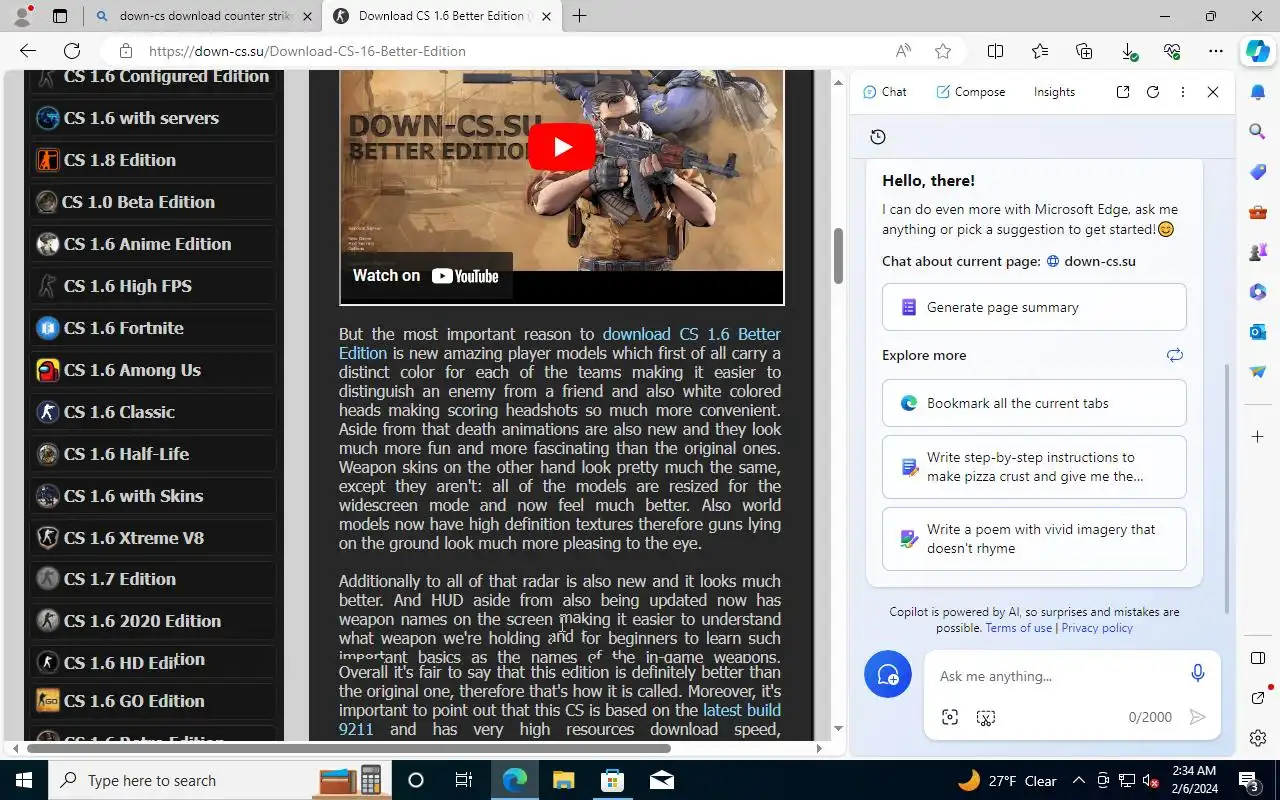The height and width of the screenshot is (800, 1280).
Task: Open CS 1.6 Anime Edition menu item
Action: [154, 244]
